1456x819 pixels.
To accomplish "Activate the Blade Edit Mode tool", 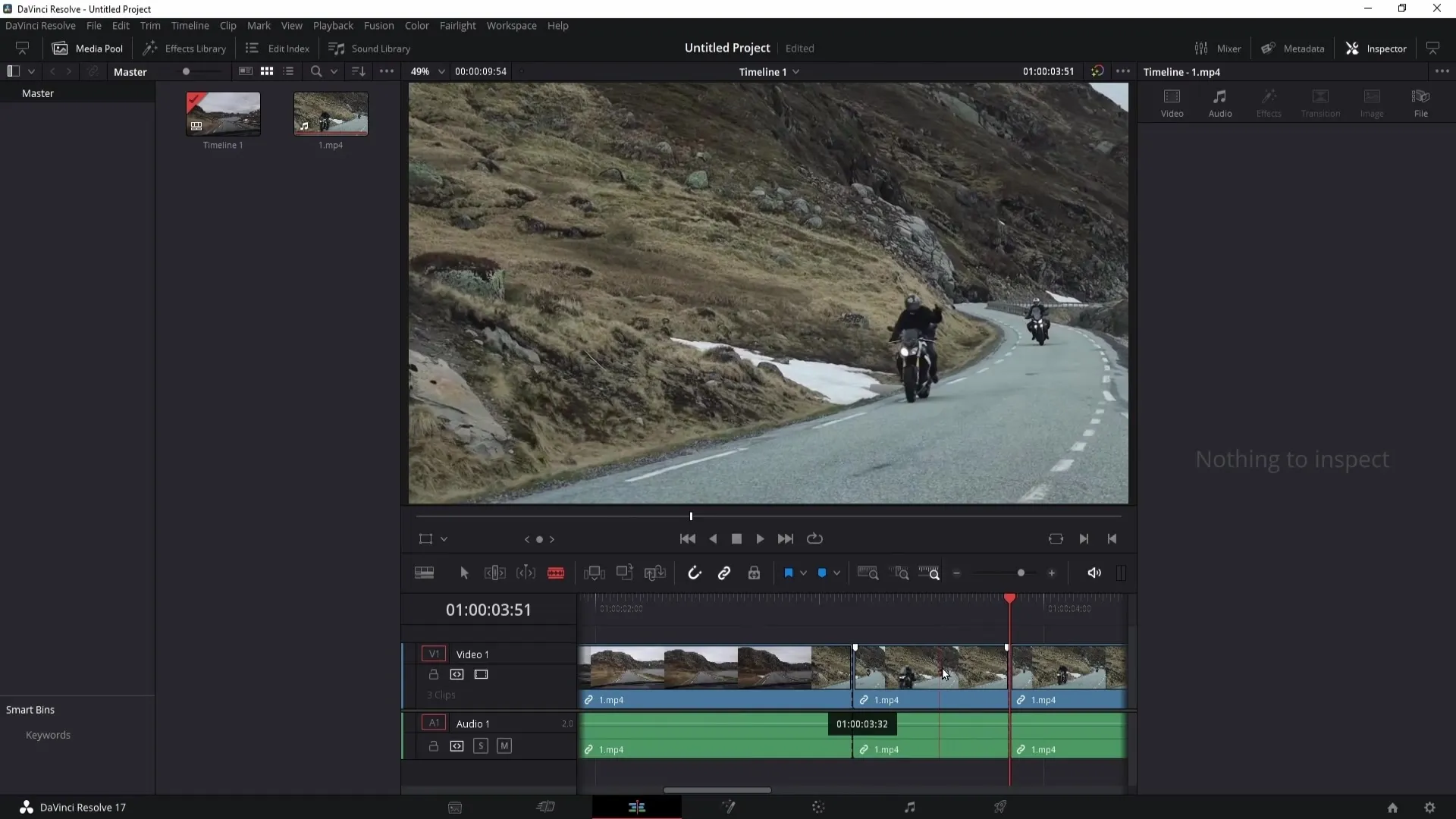I will [556, 573].
